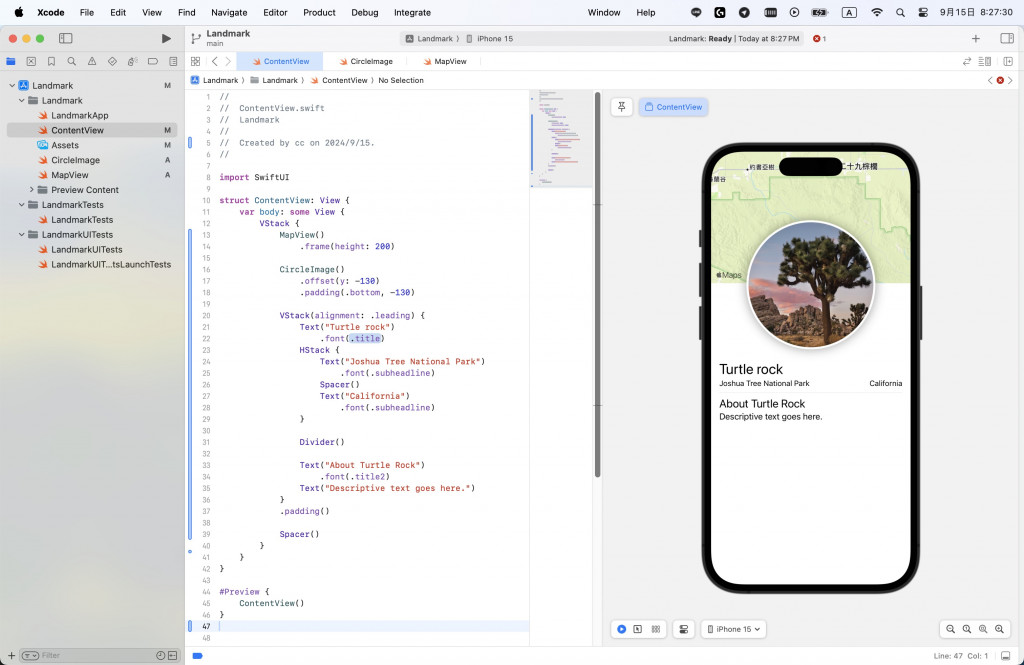This screenshot has height=665, width=1024.
Task: Collapse the LandmarkTests group
Action: point(21,205)
